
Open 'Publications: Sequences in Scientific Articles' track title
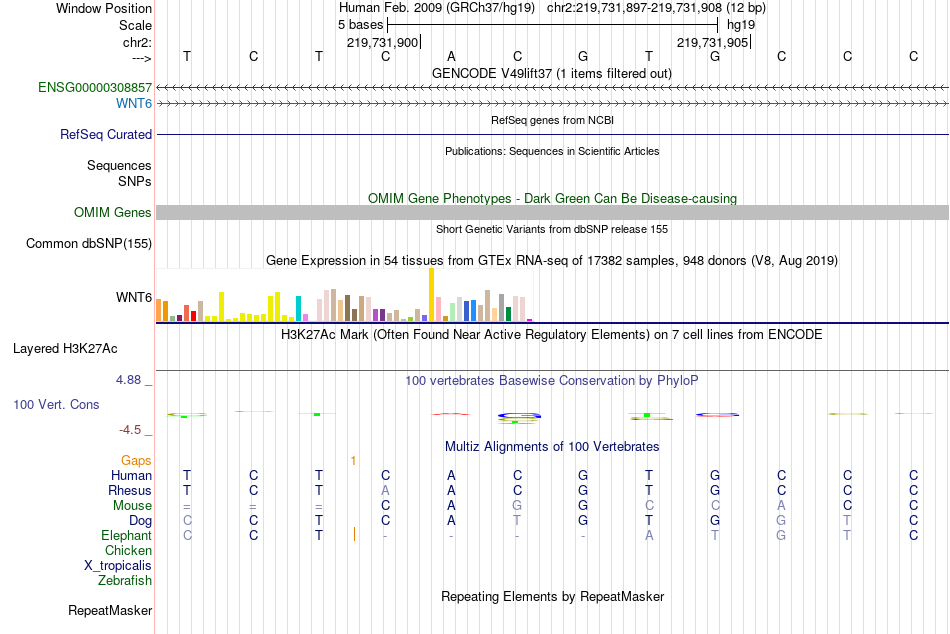click(x=552, y=151)
